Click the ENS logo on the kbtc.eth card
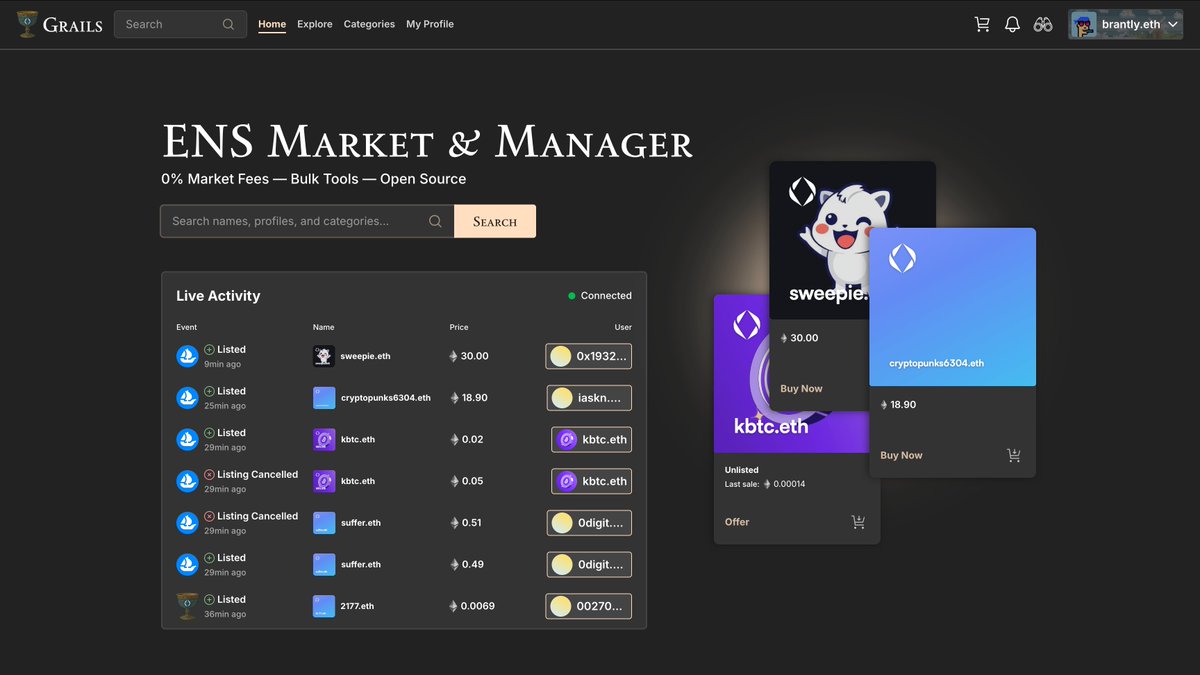 [747, 324]
